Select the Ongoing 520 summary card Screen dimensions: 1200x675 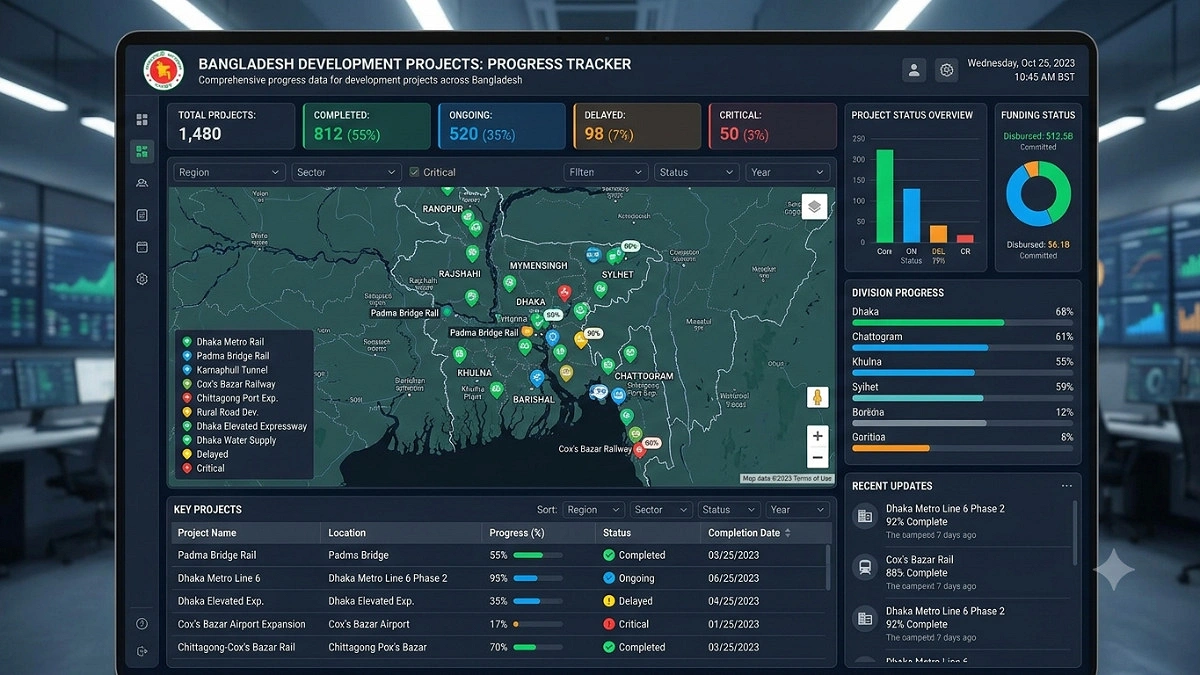[x=502, y=126]
